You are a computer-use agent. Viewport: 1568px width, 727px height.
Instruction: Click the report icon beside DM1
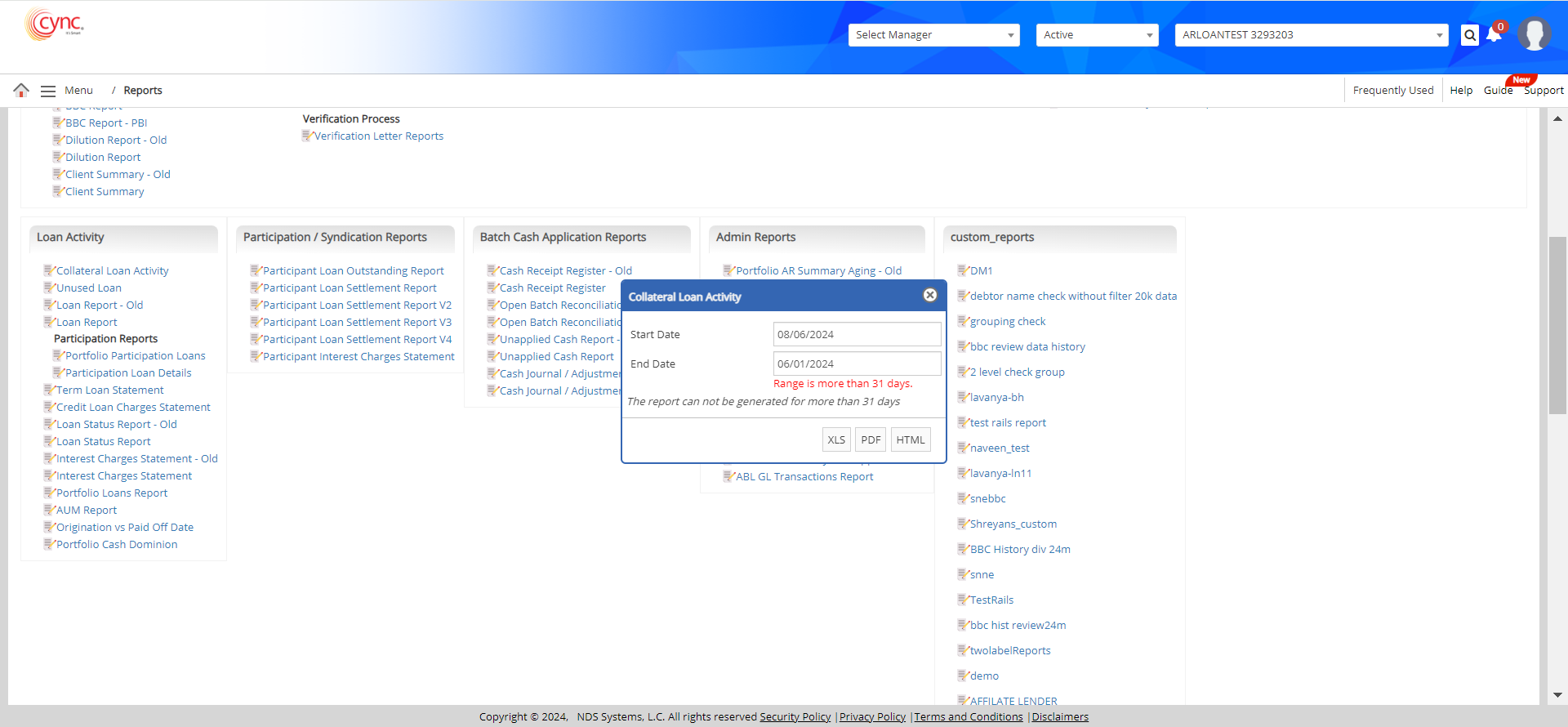[962, 270]
